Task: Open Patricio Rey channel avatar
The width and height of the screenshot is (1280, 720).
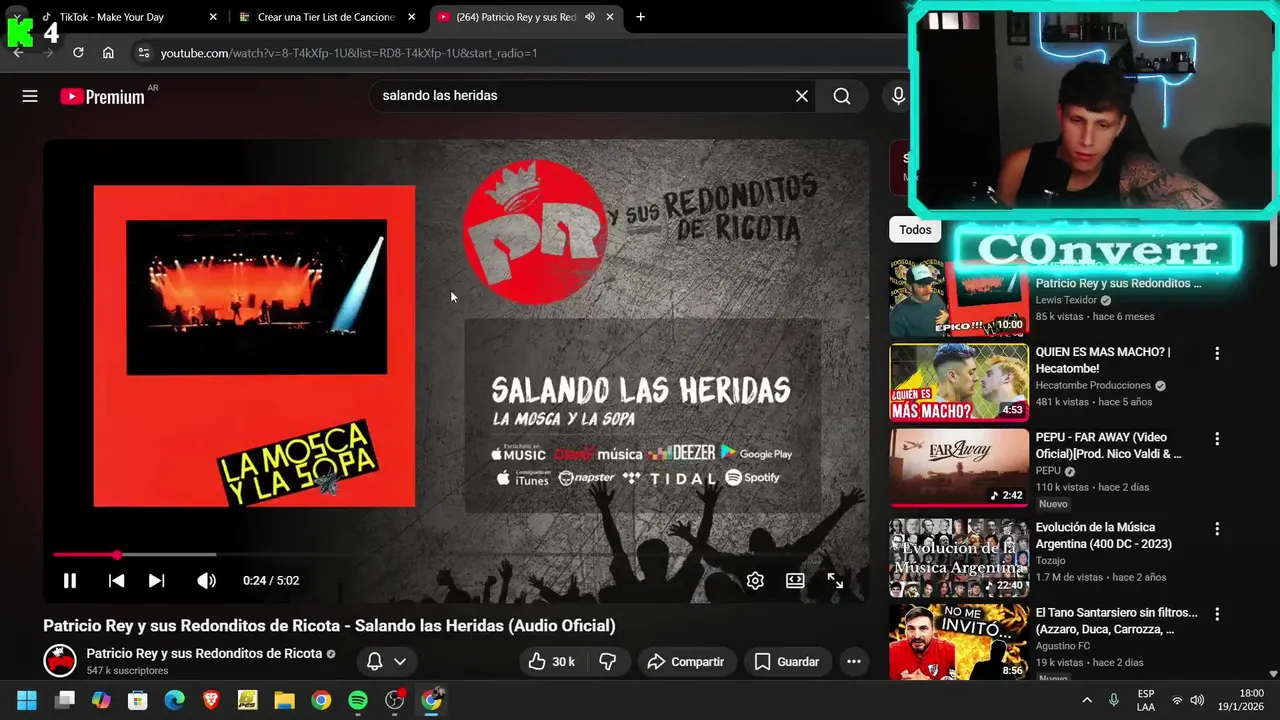Action: 60,660
